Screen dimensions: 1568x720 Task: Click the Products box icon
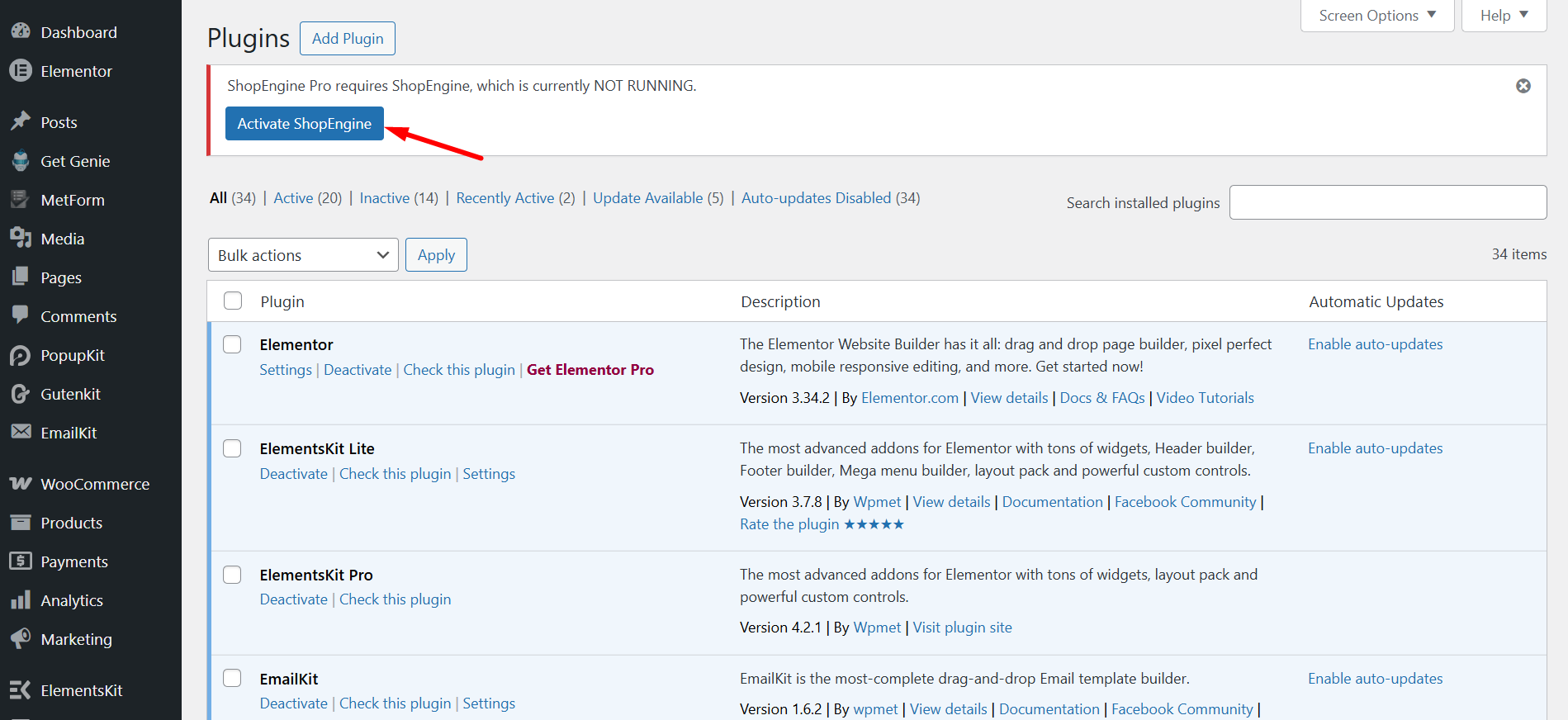click(21, 522)
